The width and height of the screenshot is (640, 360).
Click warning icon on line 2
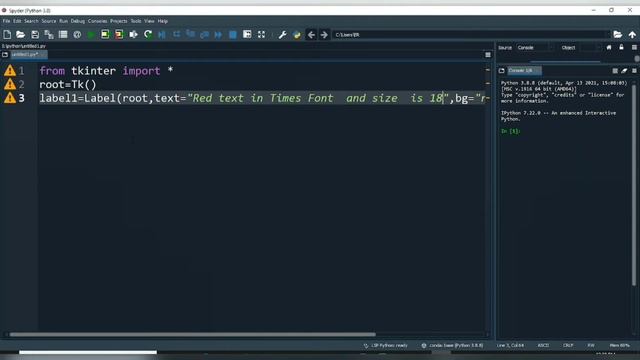tap(10, 84)
